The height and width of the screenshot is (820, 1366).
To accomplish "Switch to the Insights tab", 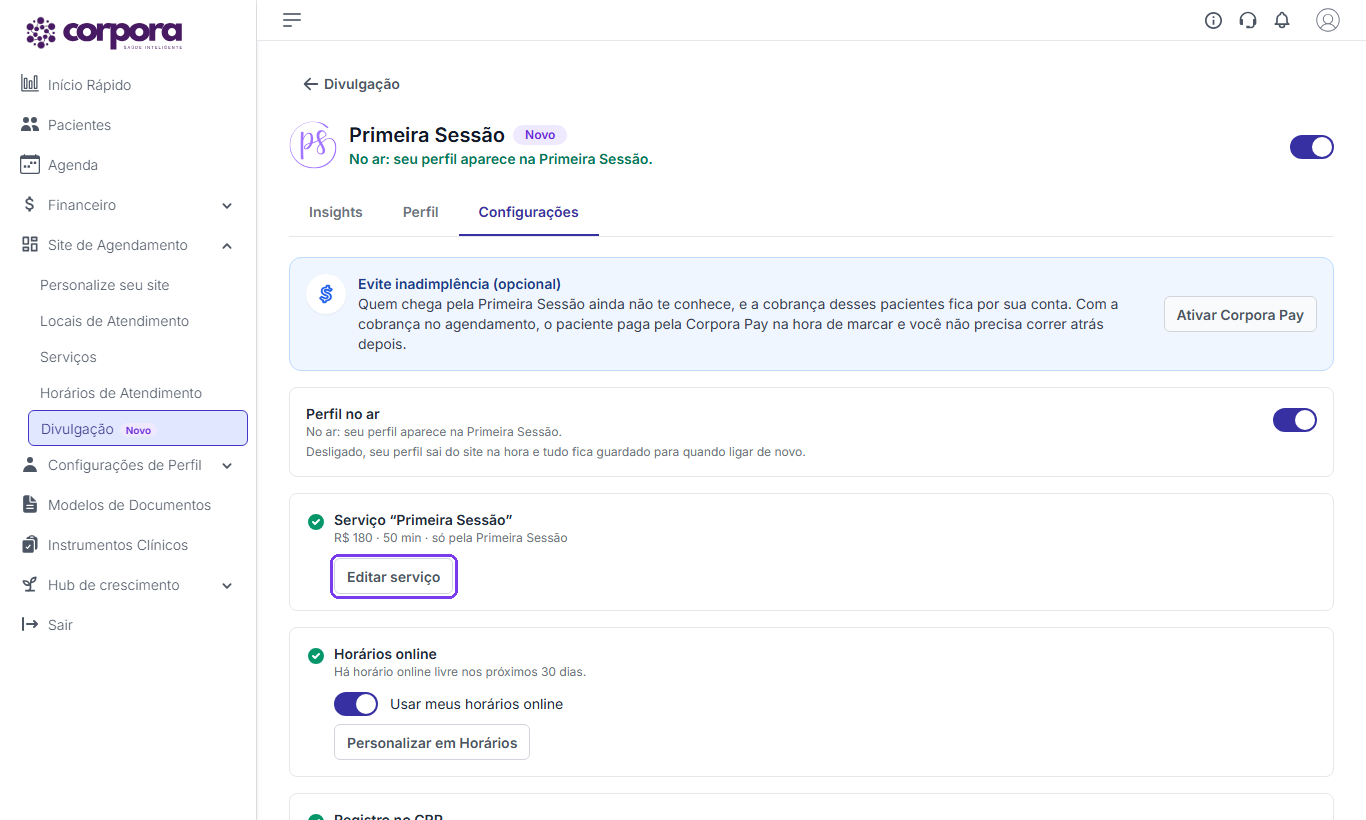I will (336, 212).
